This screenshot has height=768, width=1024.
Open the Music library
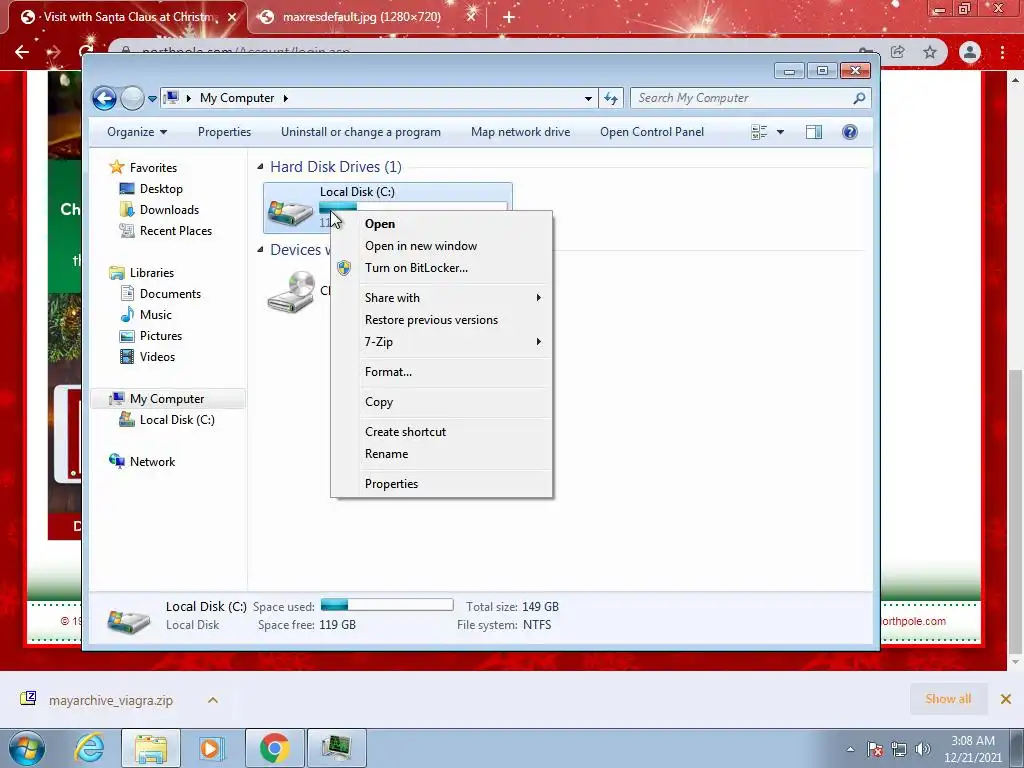click(155, 315)
